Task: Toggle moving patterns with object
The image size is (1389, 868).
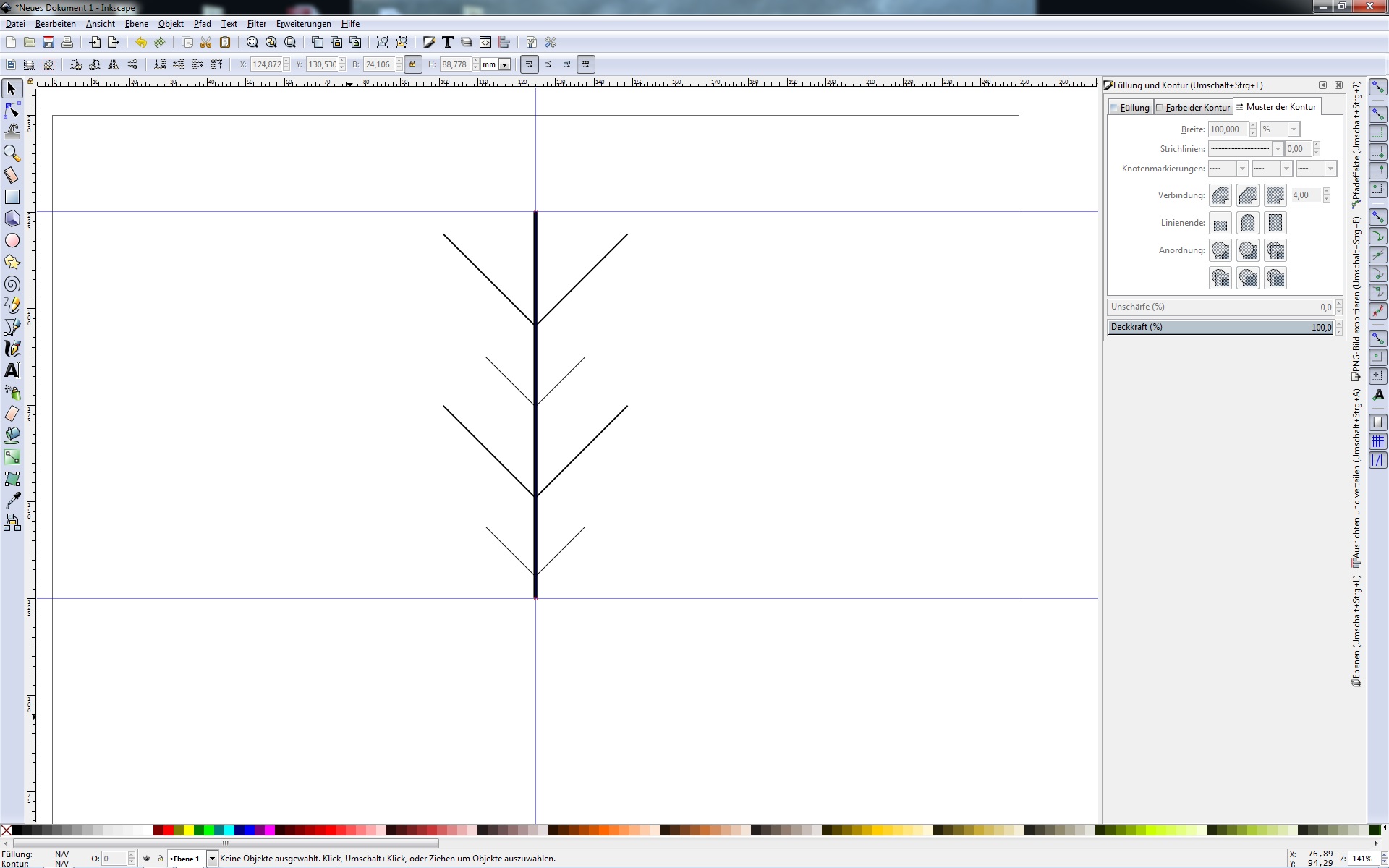Action: point(586,64)
